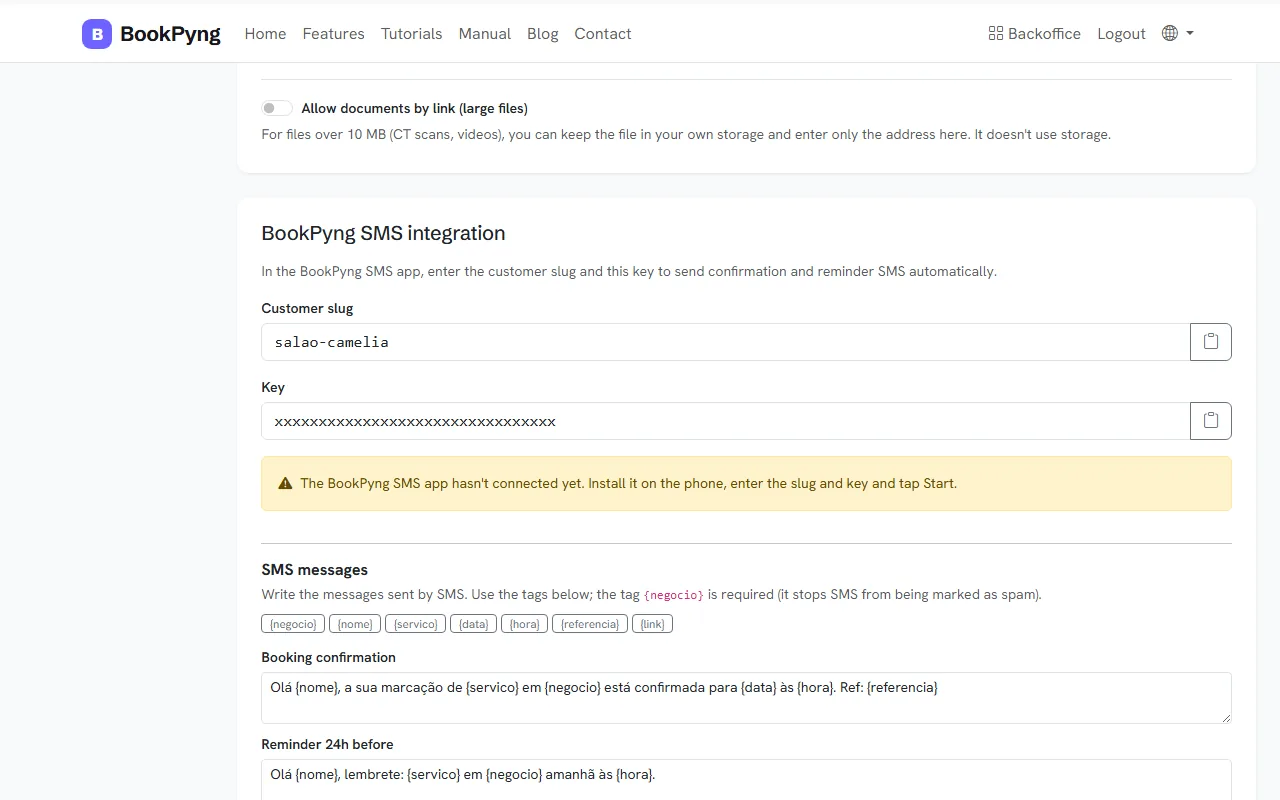Insert the {referencia} tag chip

590,624
